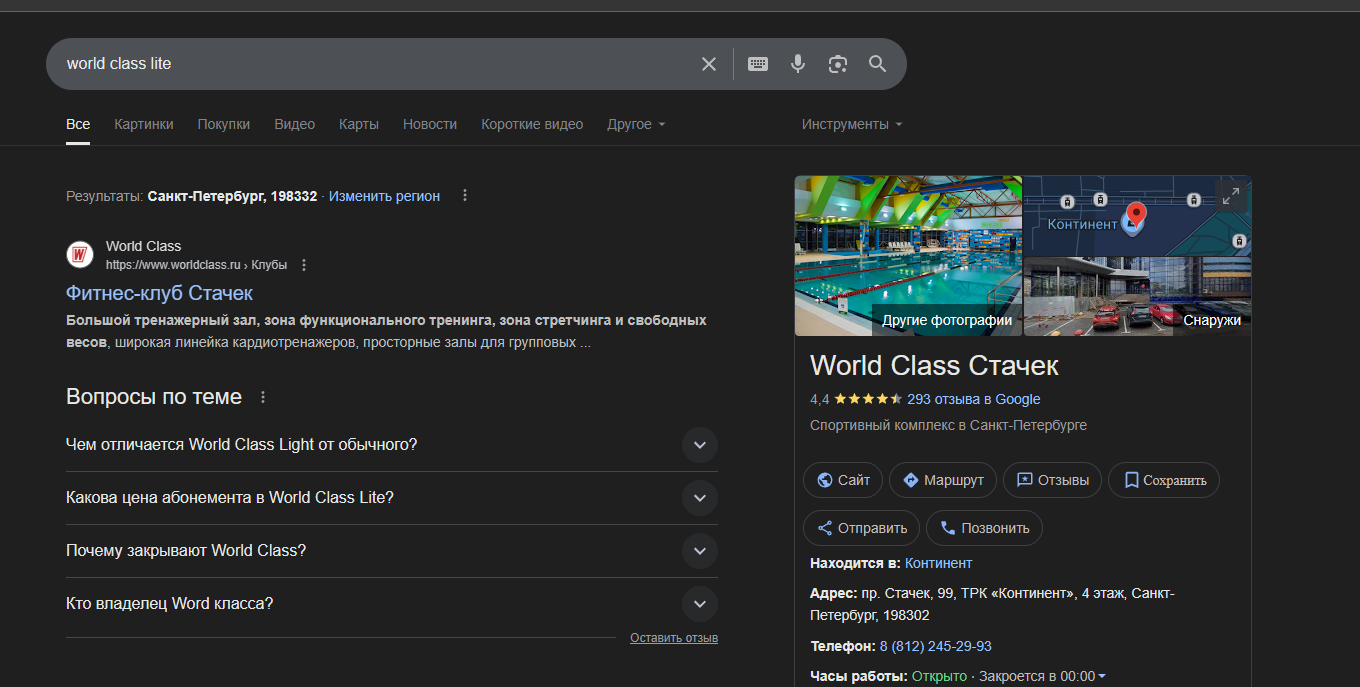Switch to the Карты tab
This screenshot has height=687, width=1360.
(x=359, y=124)
